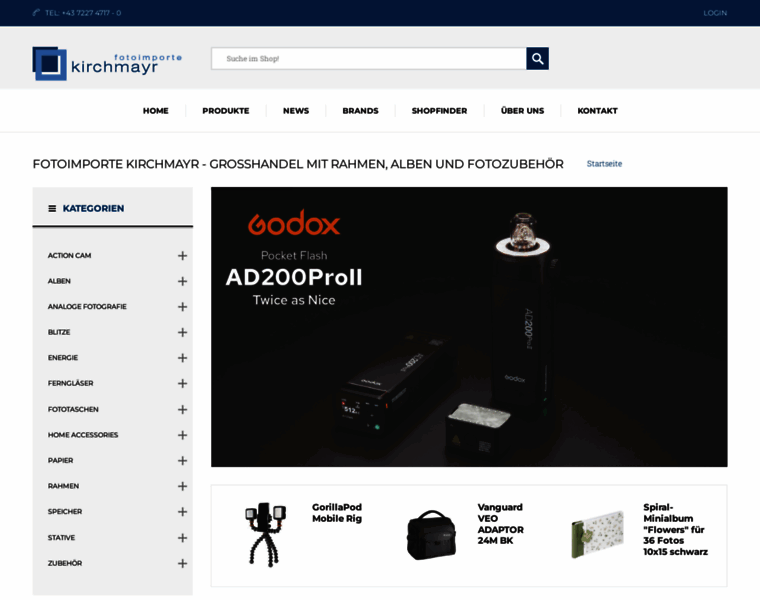
Task: Expand the Speicher category plus
Action: click(182, 512)
